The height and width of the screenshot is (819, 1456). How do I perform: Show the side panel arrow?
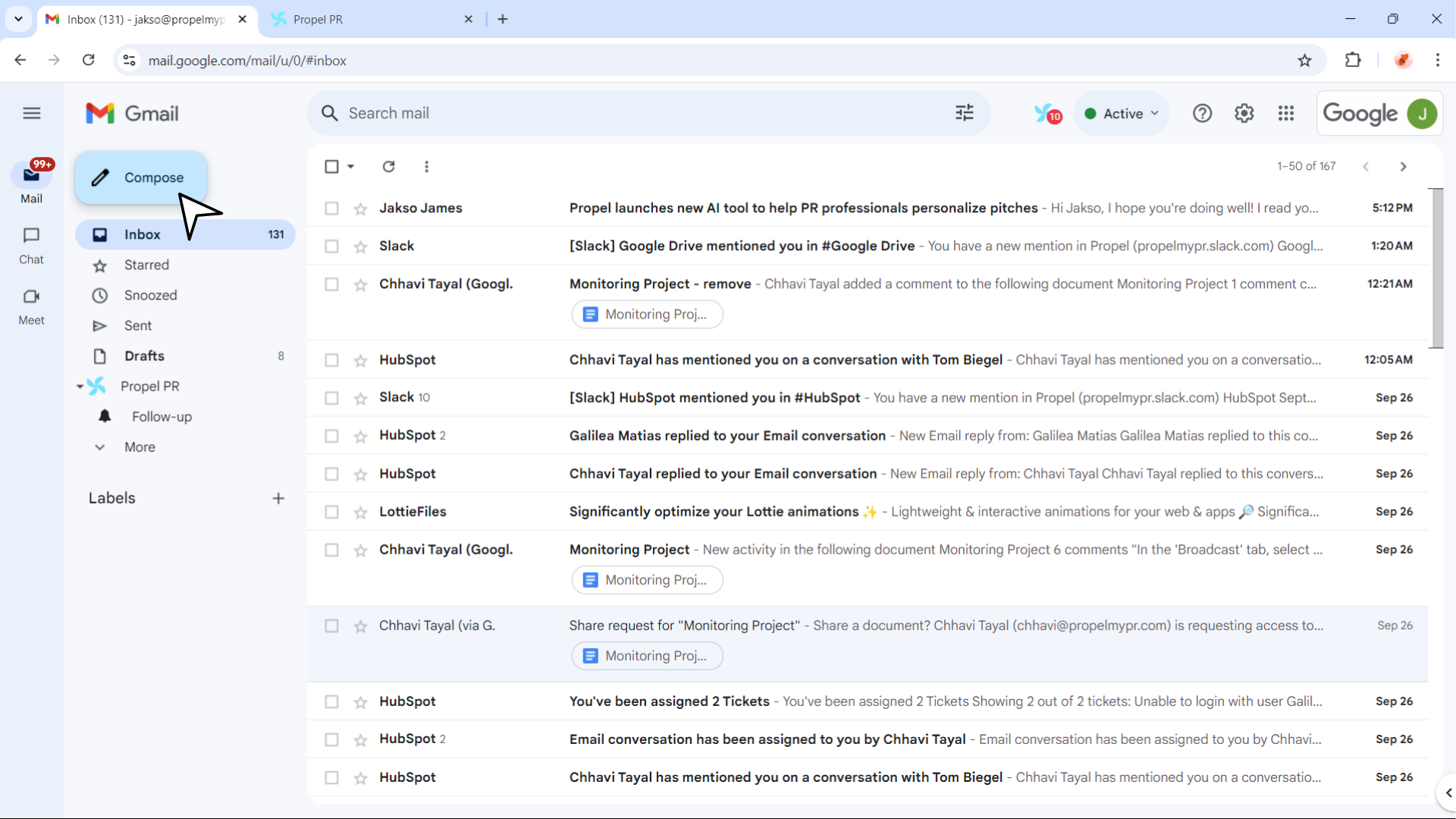[1448, 793]
